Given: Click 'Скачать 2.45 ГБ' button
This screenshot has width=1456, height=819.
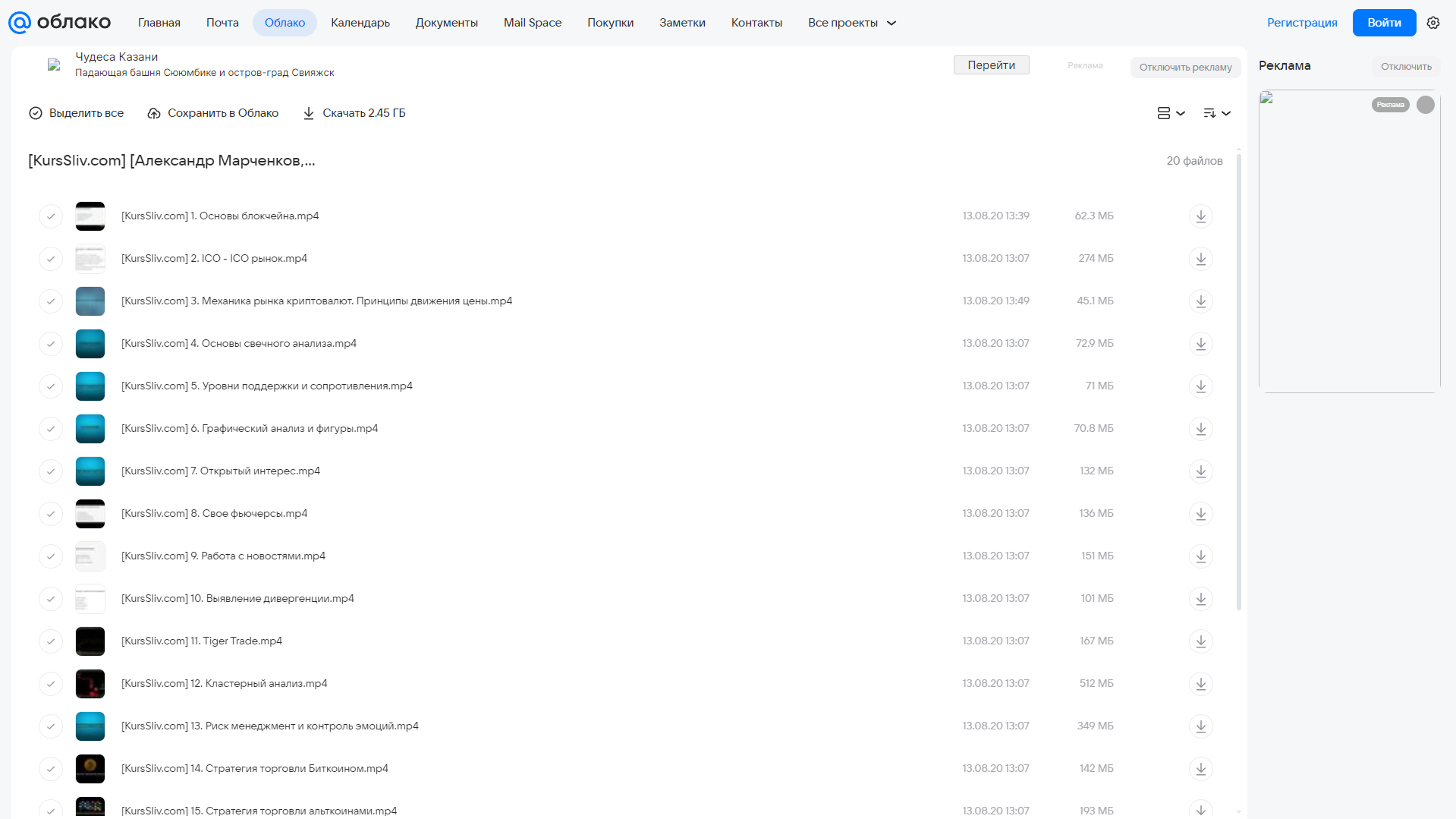Looking at the screenshot, I should pos(354,113).
